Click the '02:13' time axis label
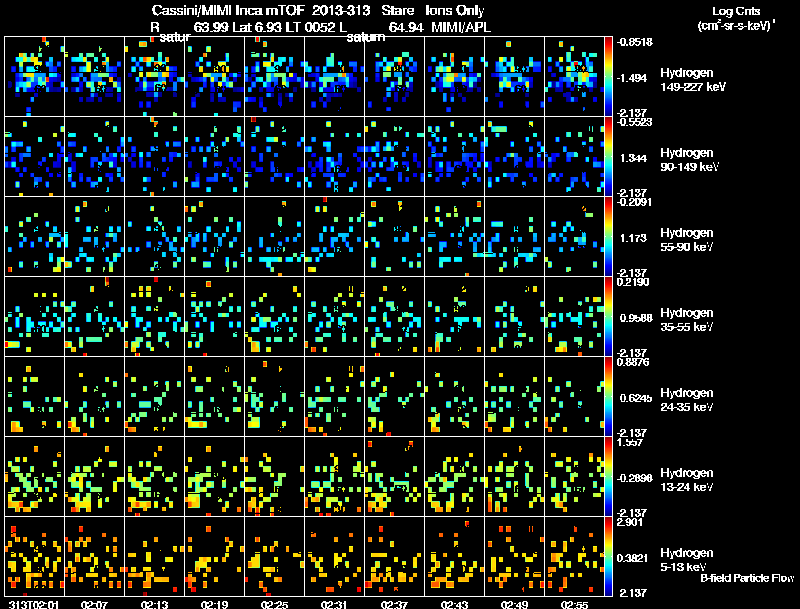 point(155,605)
